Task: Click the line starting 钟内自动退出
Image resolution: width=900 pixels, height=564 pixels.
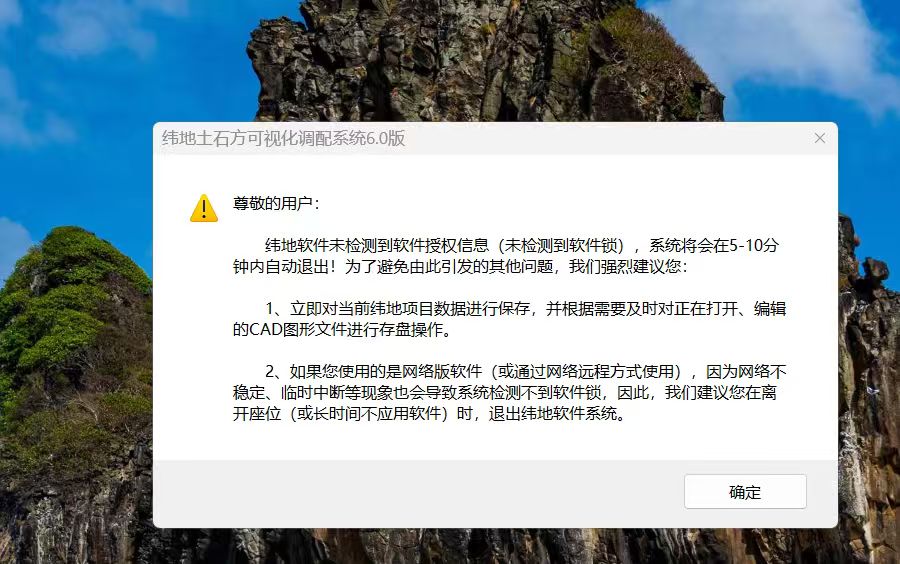Action: [459, 266]
